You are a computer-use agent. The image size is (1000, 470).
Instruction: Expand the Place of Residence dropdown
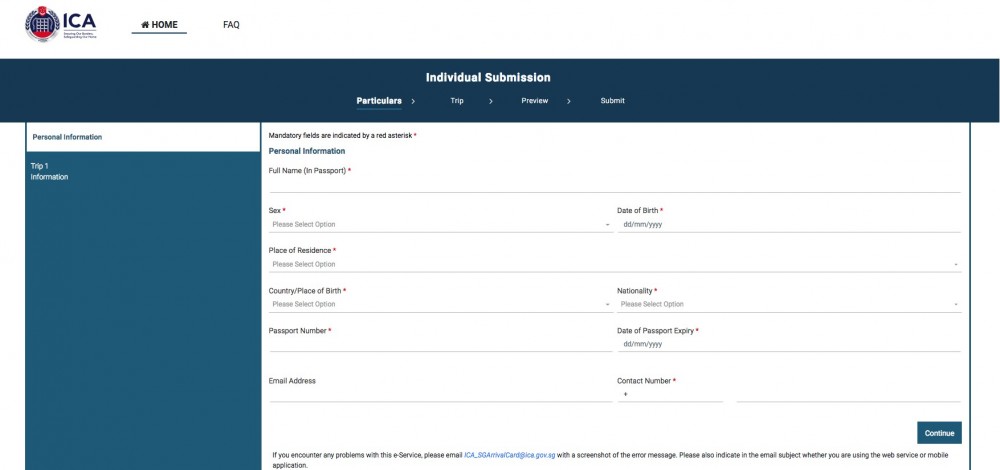tap(615, 264)
